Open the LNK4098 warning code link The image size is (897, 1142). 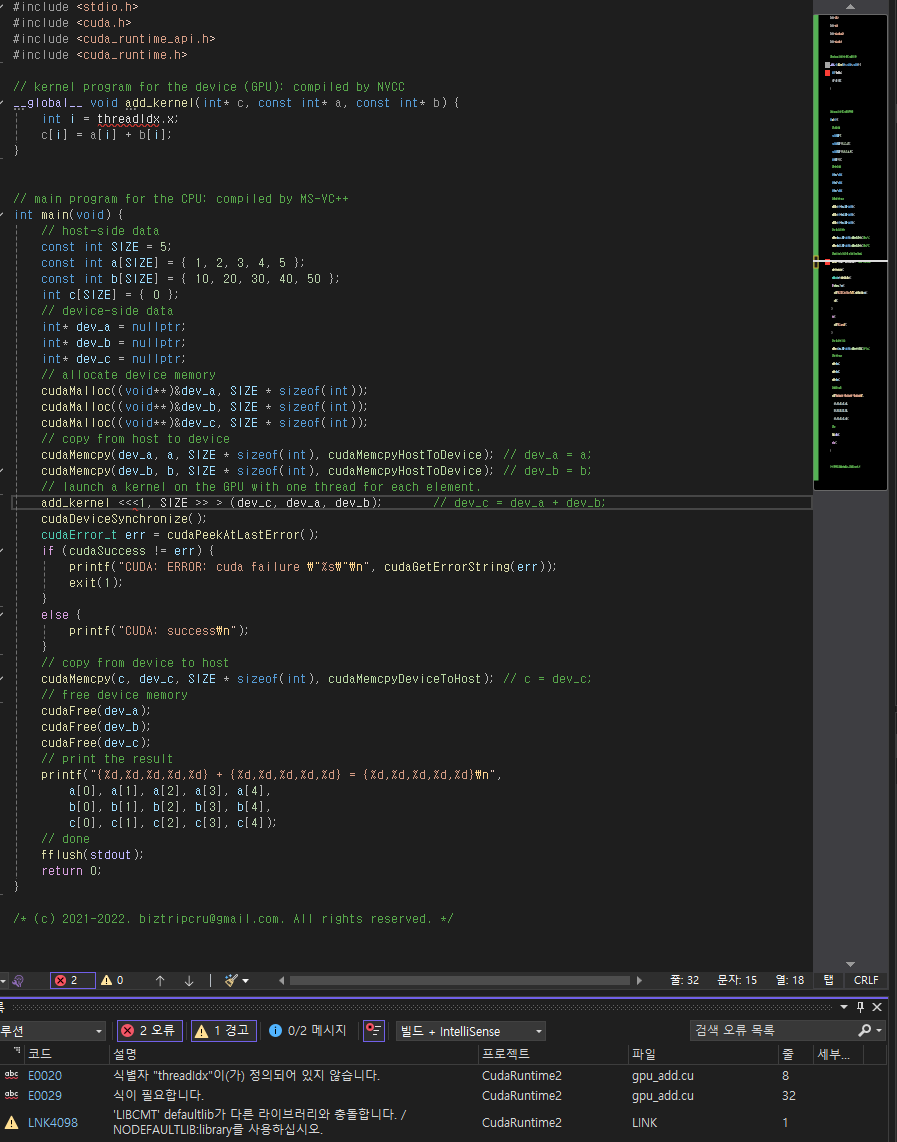52,1122
